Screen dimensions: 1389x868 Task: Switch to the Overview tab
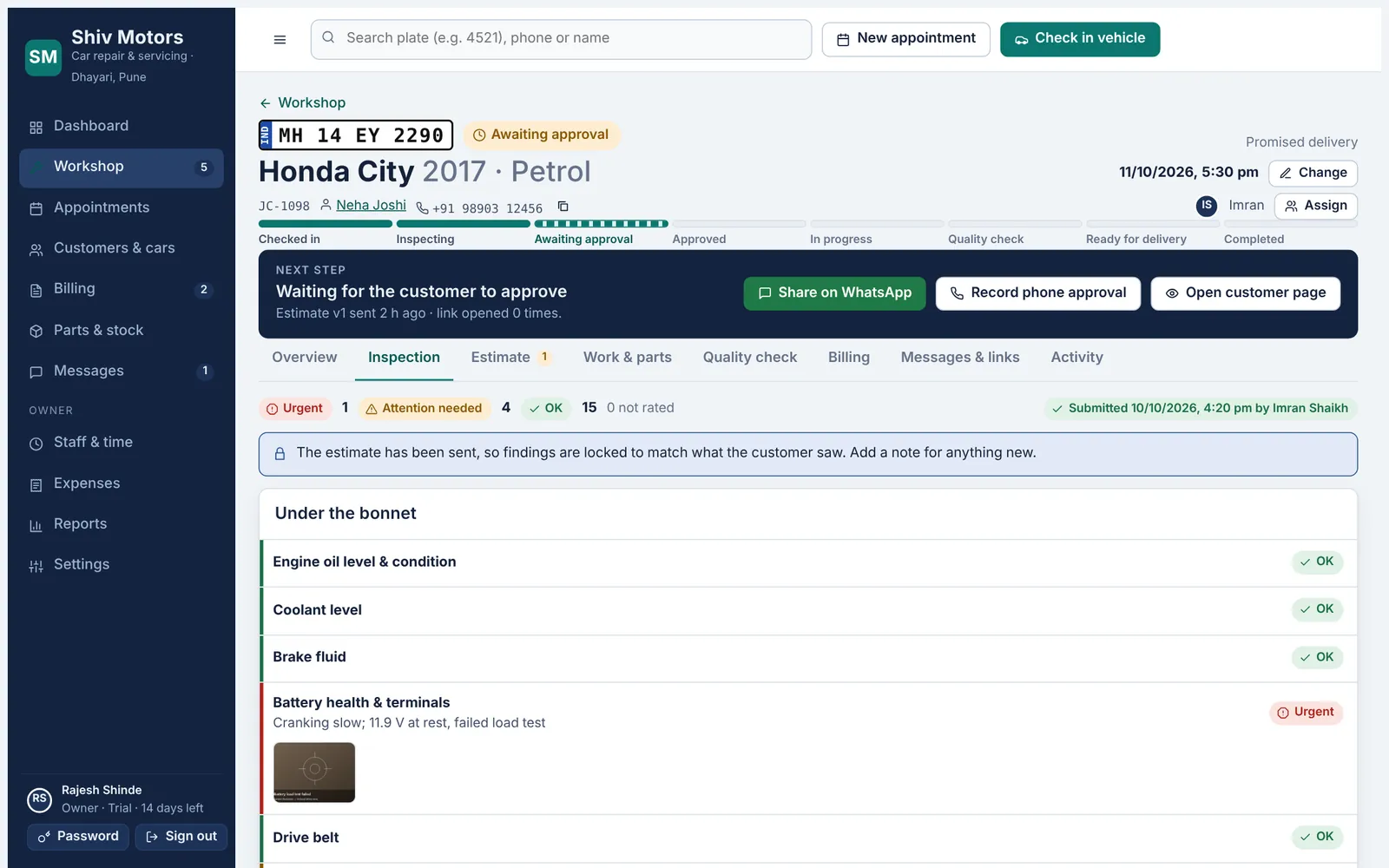(x=305, y=358)
